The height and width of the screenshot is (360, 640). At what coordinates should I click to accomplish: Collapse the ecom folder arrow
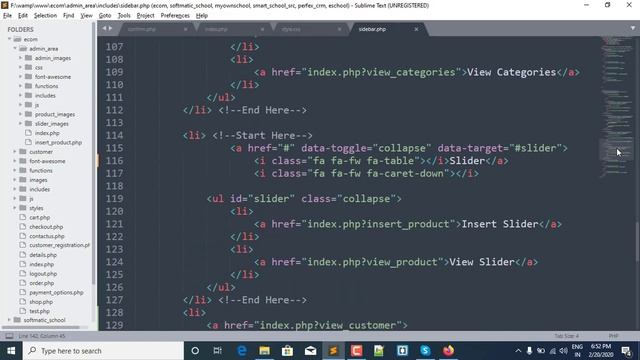[9, 39]
